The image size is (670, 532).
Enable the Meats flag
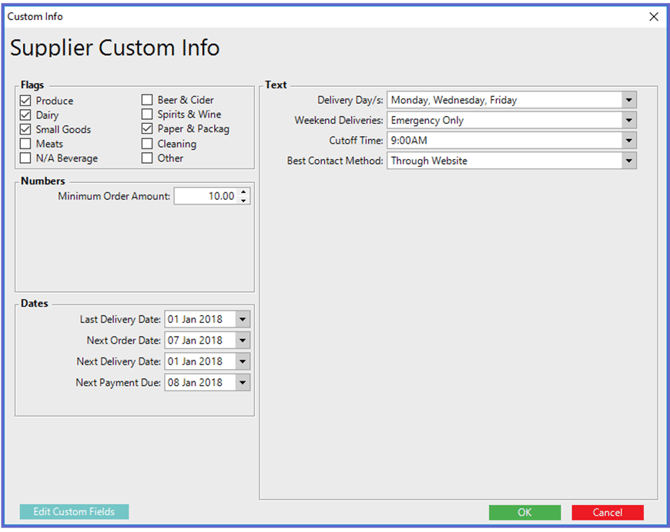click(x=26, y=144)
